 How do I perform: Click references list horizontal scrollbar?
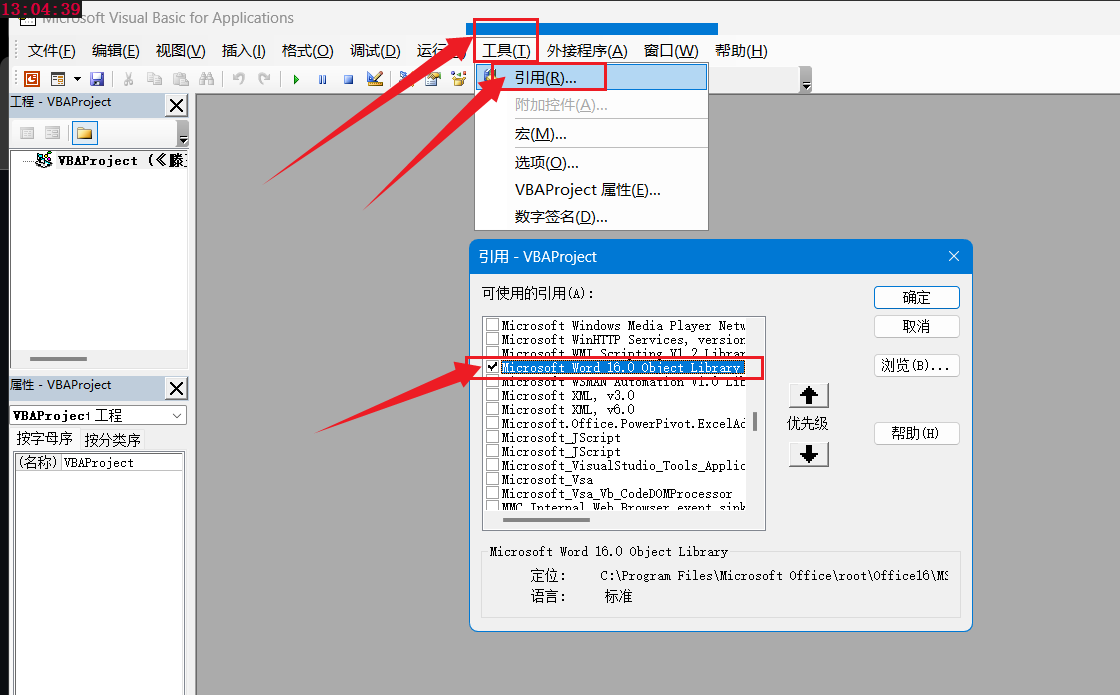pyautogui.click(x=546, y=519)
